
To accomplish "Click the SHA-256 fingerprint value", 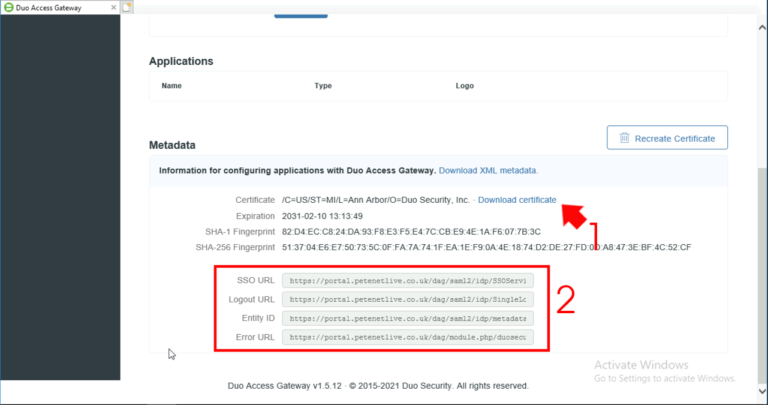I will click(486, 247).
